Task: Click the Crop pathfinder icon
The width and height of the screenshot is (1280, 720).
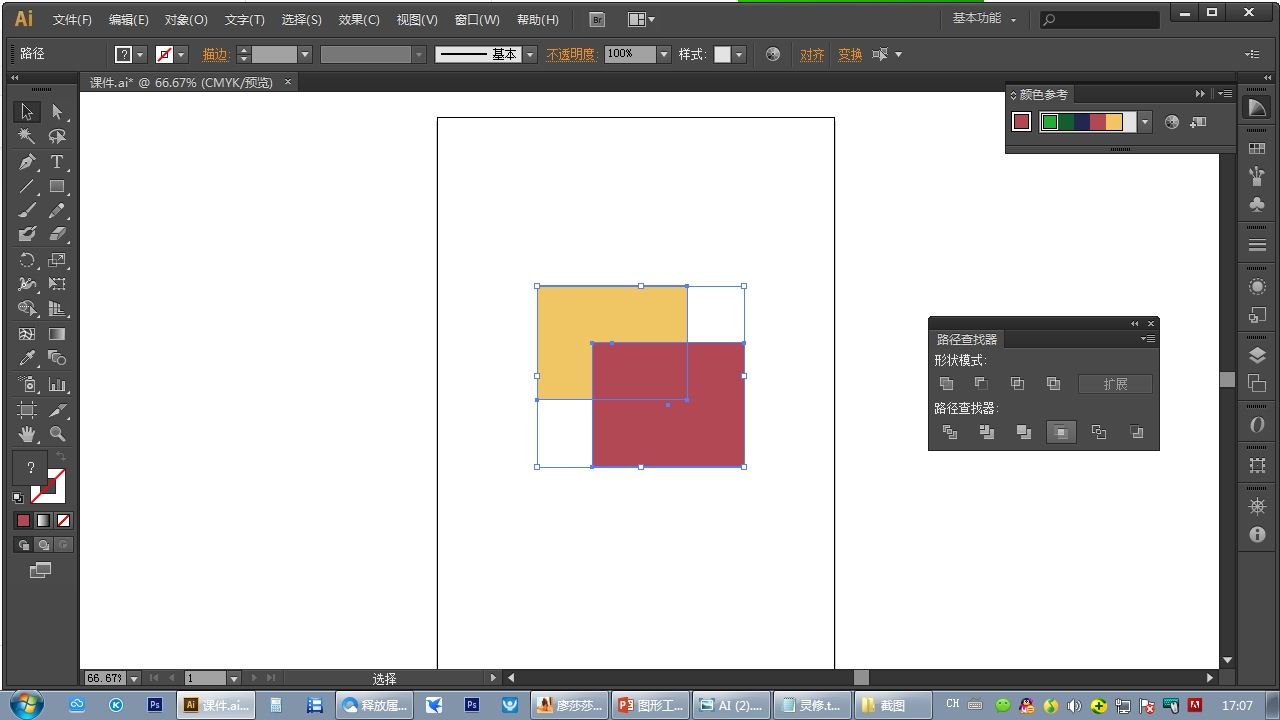Action: pos(1061,432)
